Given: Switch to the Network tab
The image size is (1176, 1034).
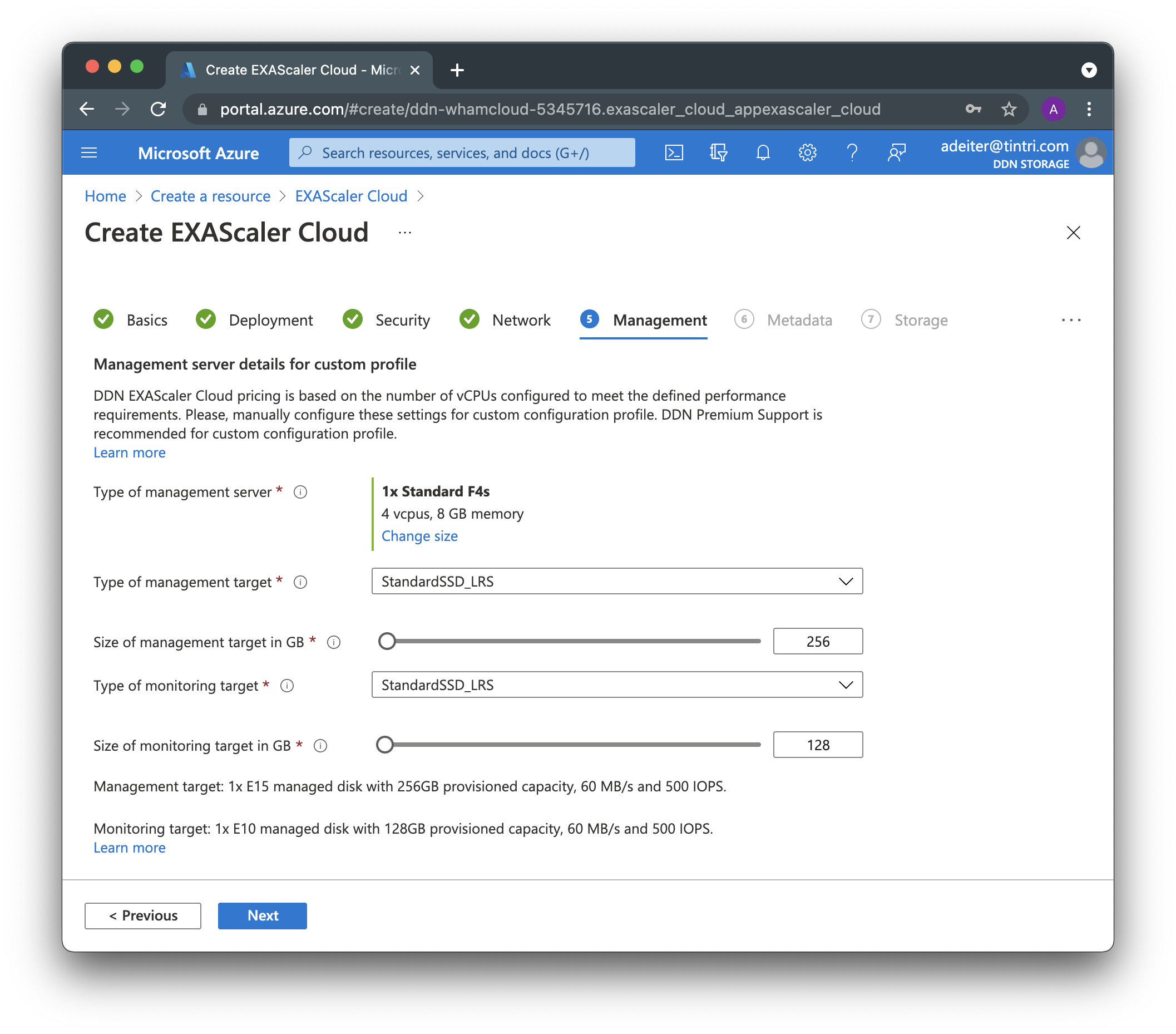Looking at the screenshot, I should click(x=521, y=320).
